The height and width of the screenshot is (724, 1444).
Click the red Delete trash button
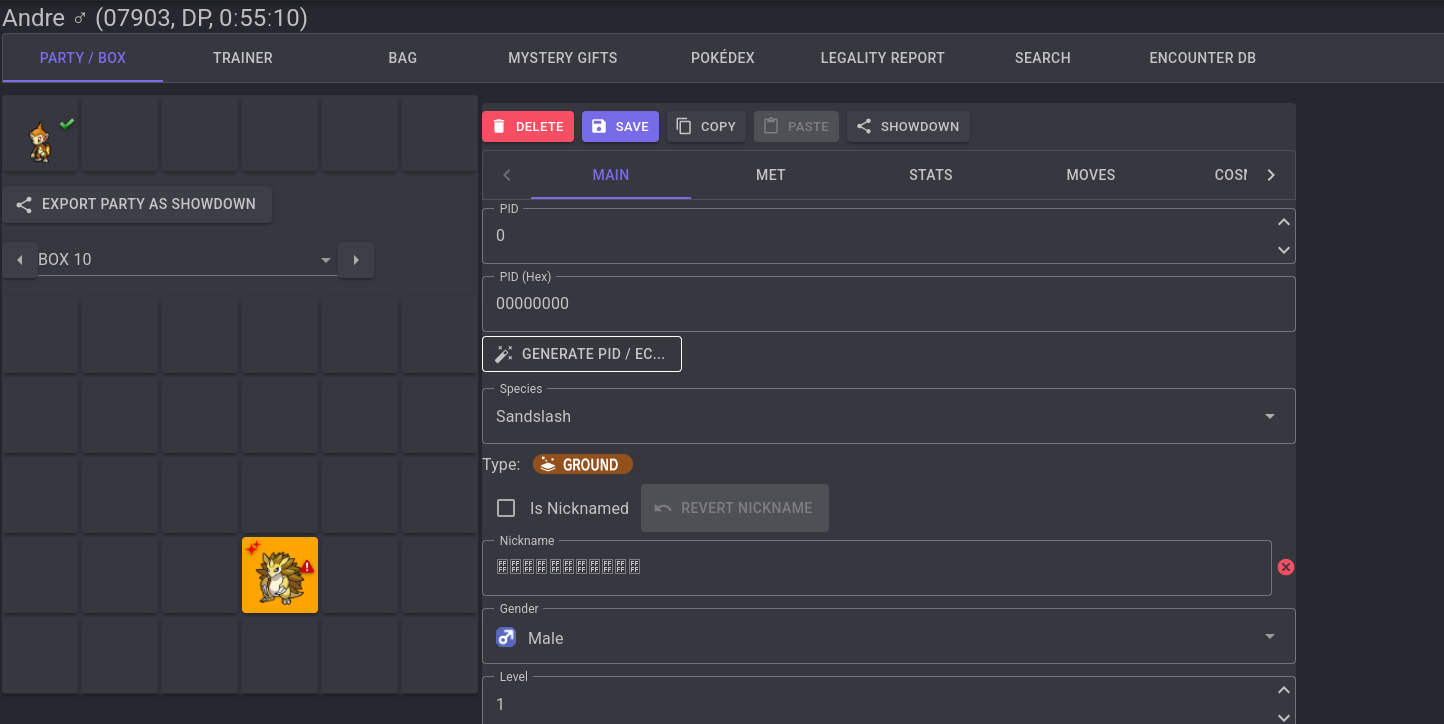click(527, 127)
